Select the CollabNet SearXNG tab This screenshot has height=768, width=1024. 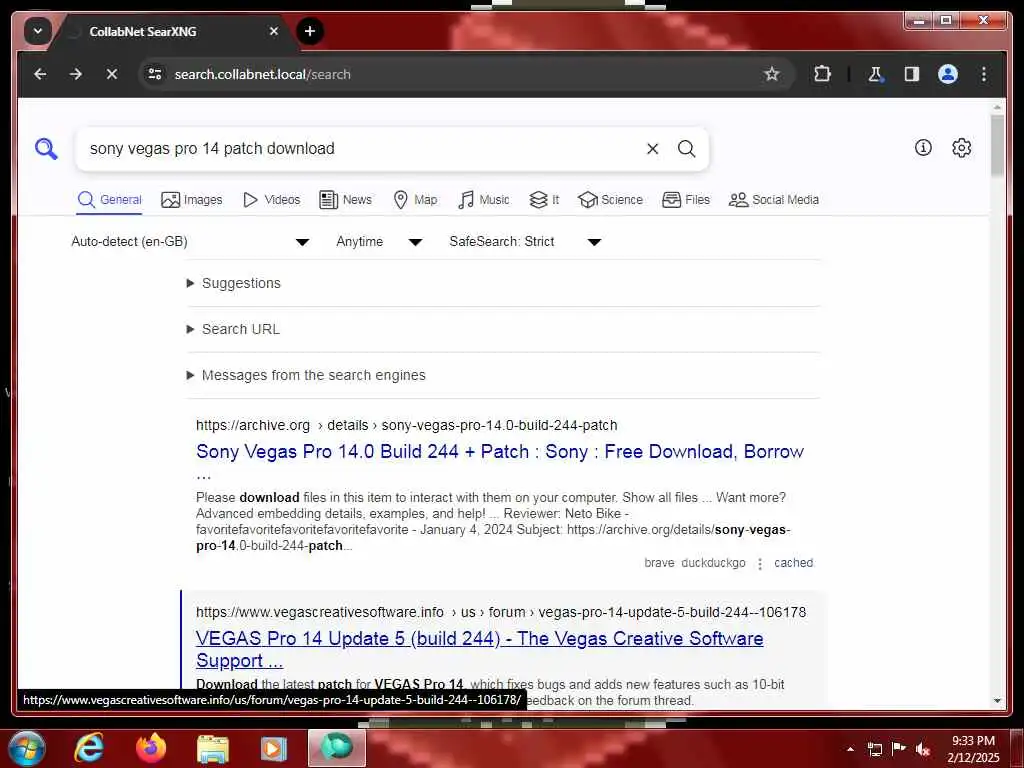(x=172, y=32)
